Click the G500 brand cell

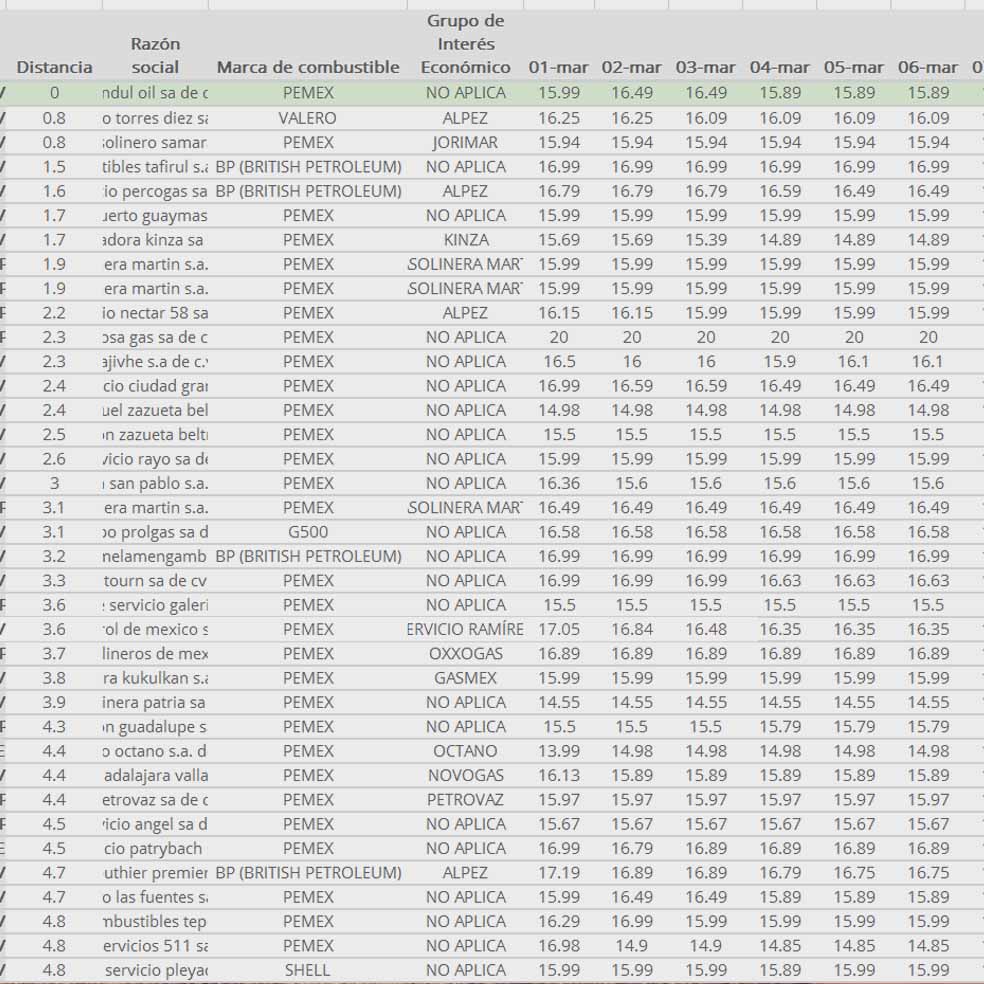(x=308, y=532)
